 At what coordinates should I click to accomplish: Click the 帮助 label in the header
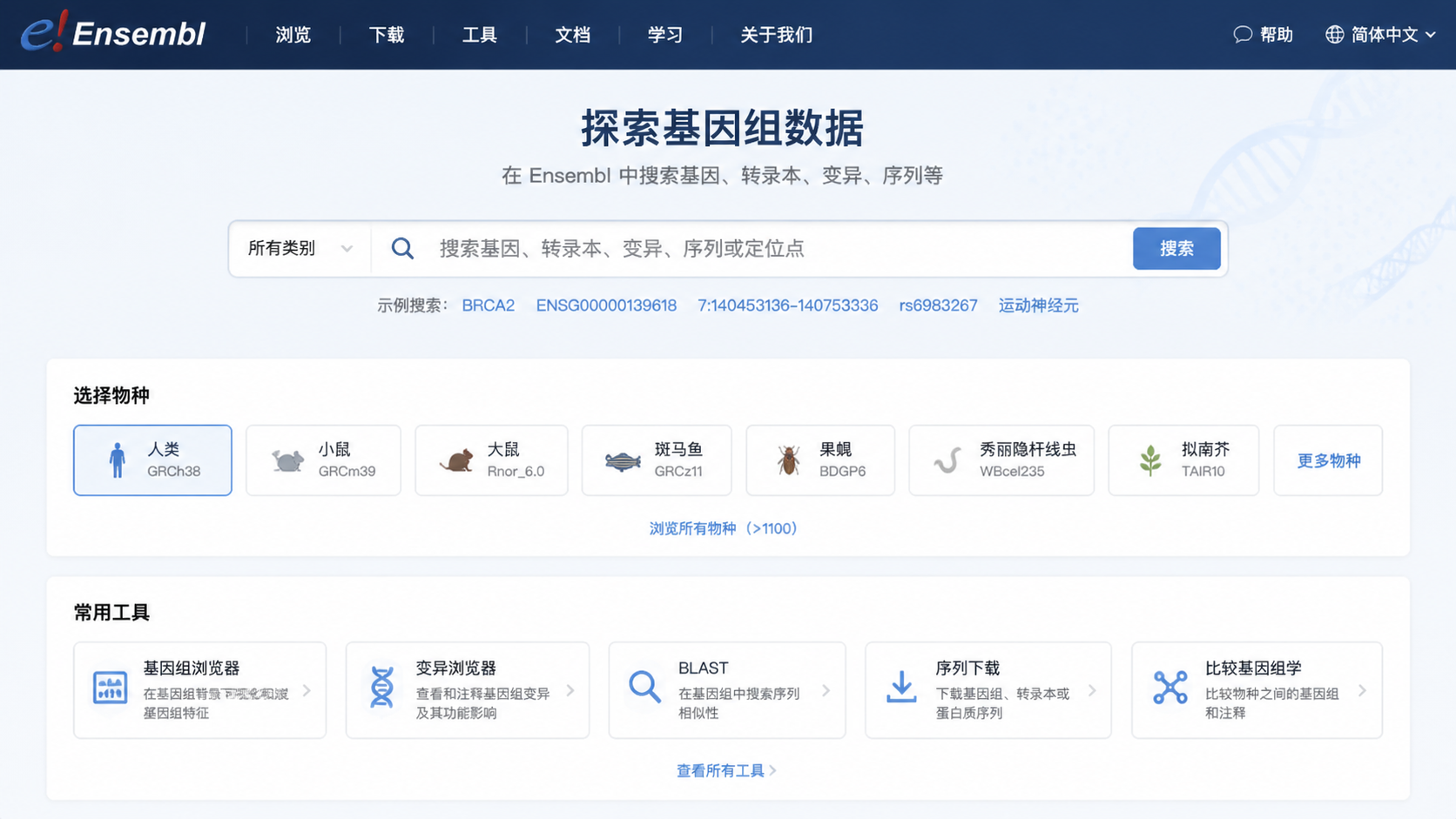click(1277, 35)
